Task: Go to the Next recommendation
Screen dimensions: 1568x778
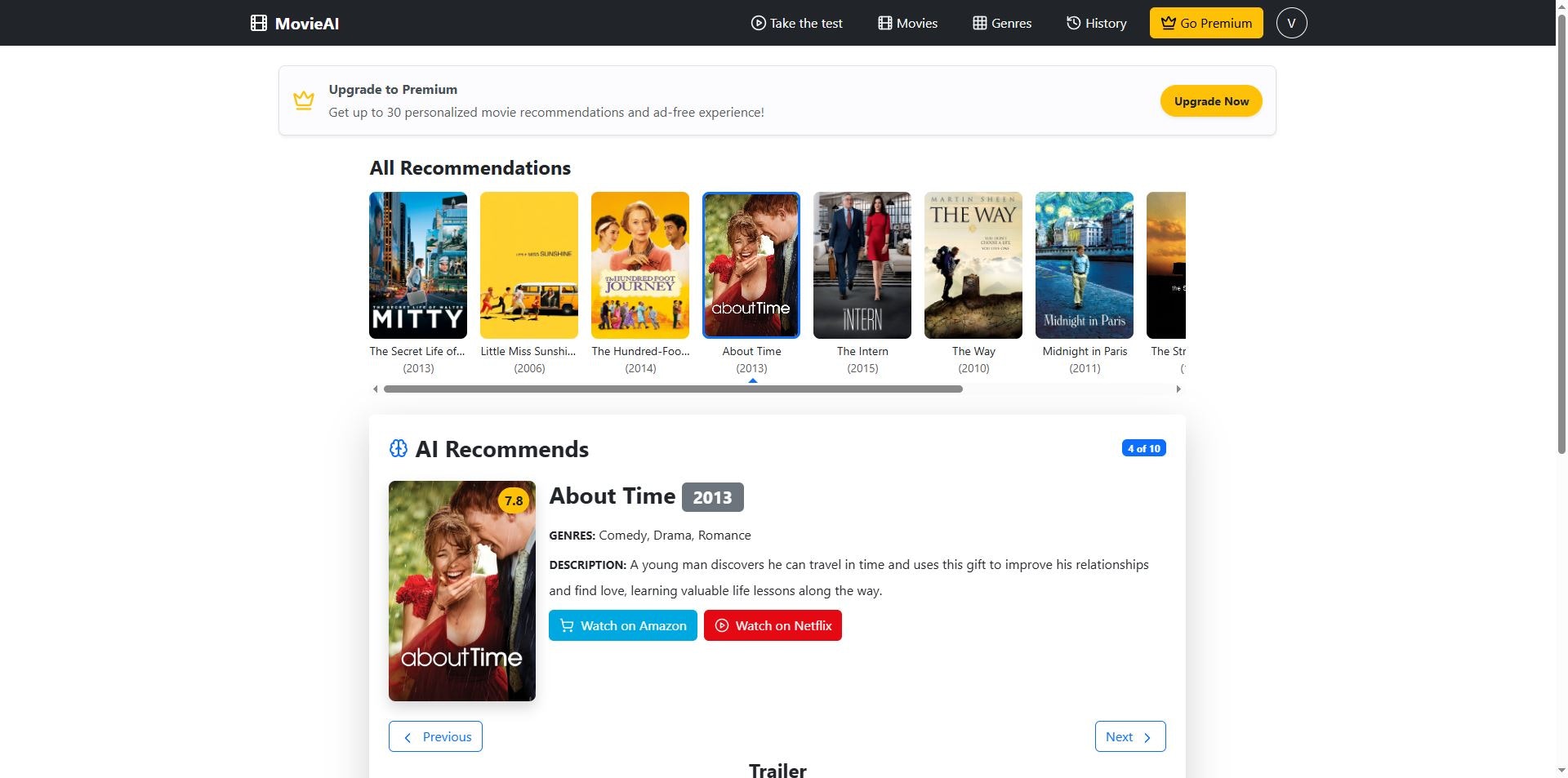Action: pos(1130,736)
